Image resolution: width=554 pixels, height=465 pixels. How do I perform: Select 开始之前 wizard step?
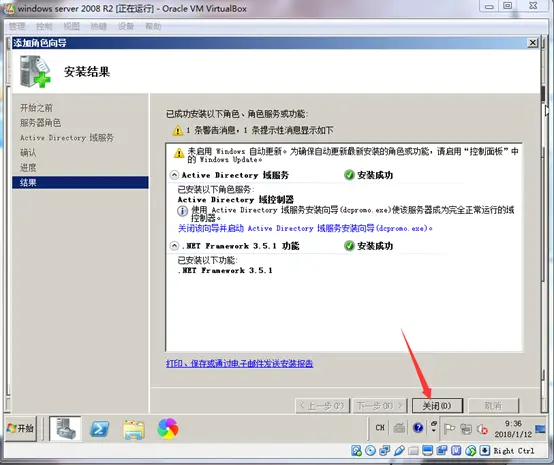click(36, 108)
